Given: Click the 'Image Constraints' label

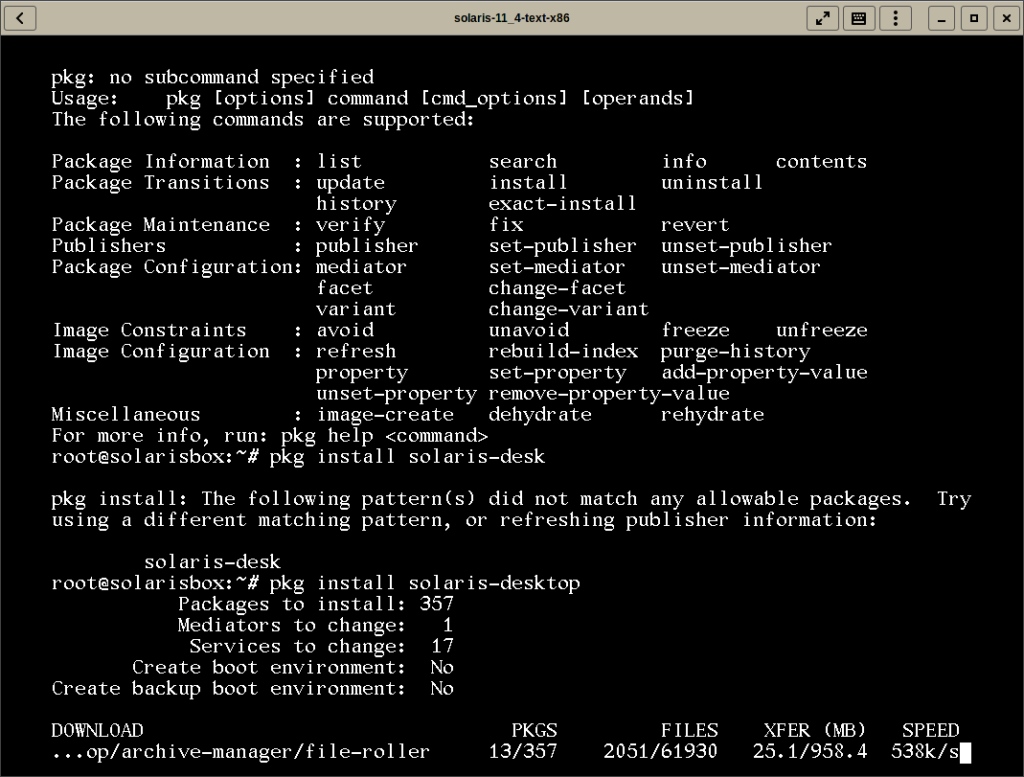Looking at the screenshot, I should tap(150, 330).
